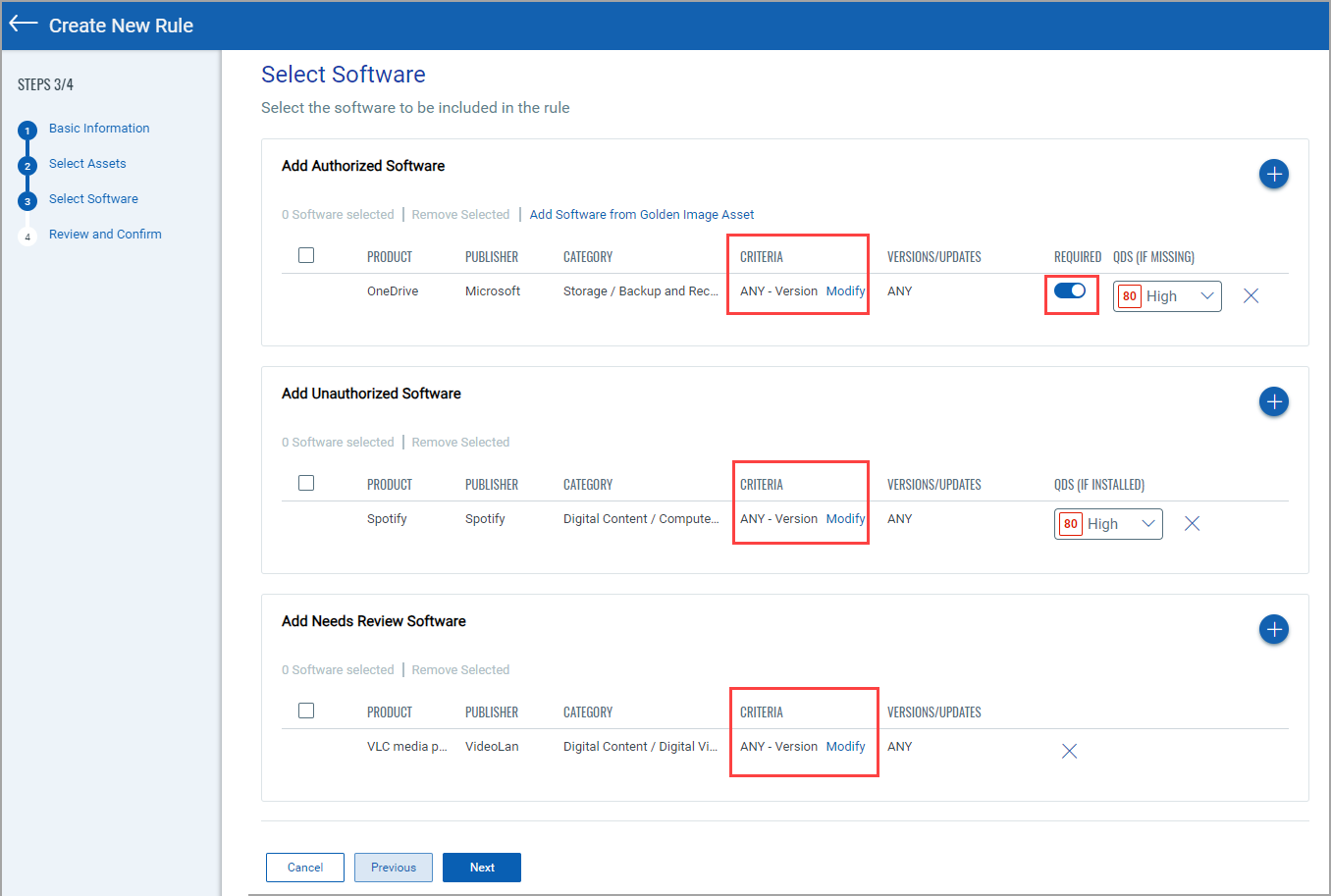
Task: Select the VLC media p... product cell
Action: (406, 746)
